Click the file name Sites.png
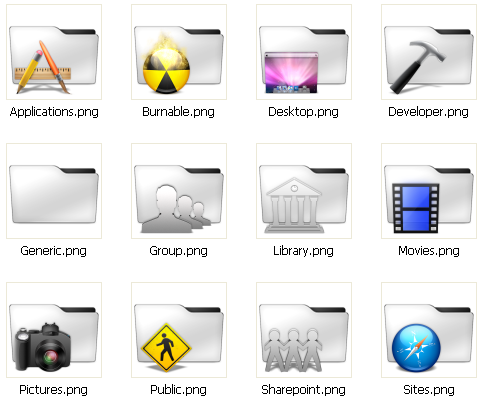The image size is (482, 401). (x=429, y=390)
